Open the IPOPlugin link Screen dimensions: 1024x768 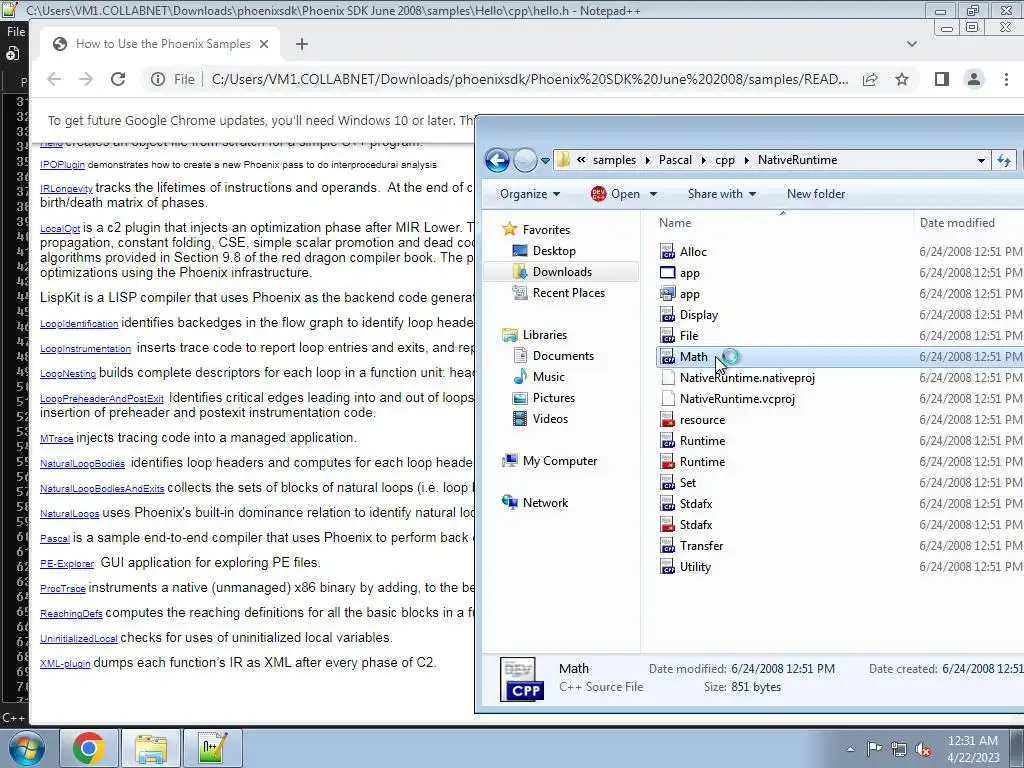pyautogui.click(x=62, y=165)
